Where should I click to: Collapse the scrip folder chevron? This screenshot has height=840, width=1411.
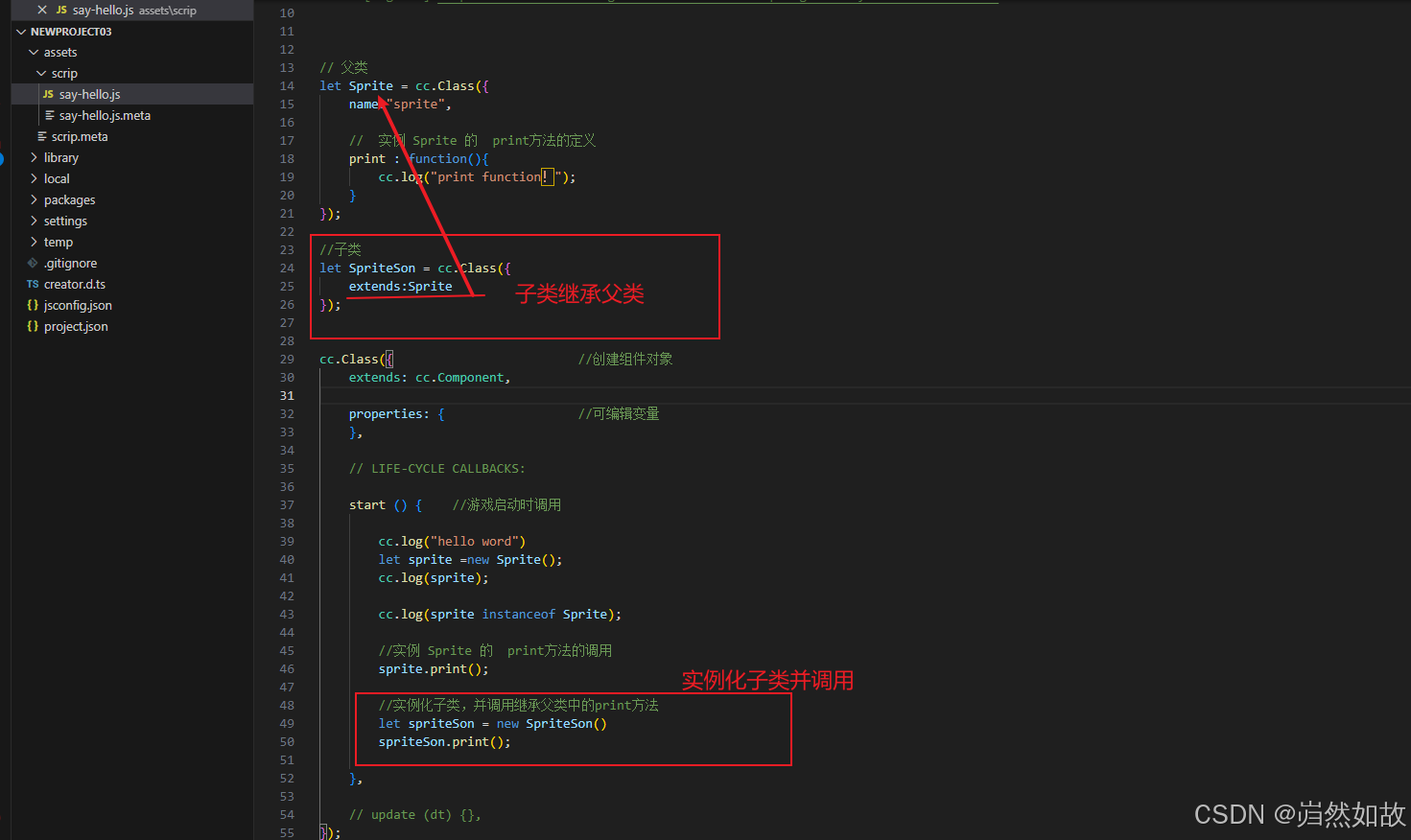click(41, 74)
